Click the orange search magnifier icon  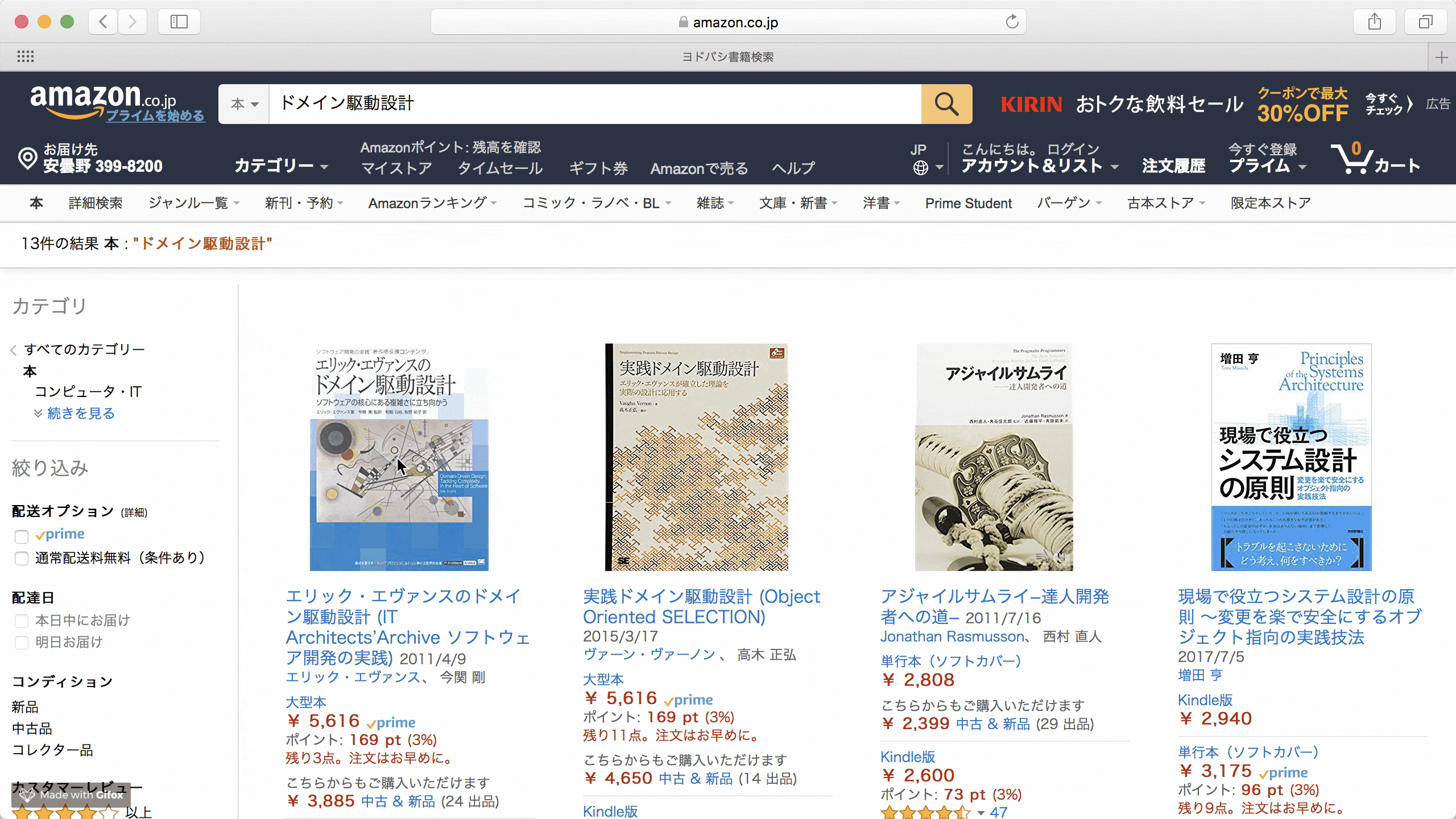(945, 104)
